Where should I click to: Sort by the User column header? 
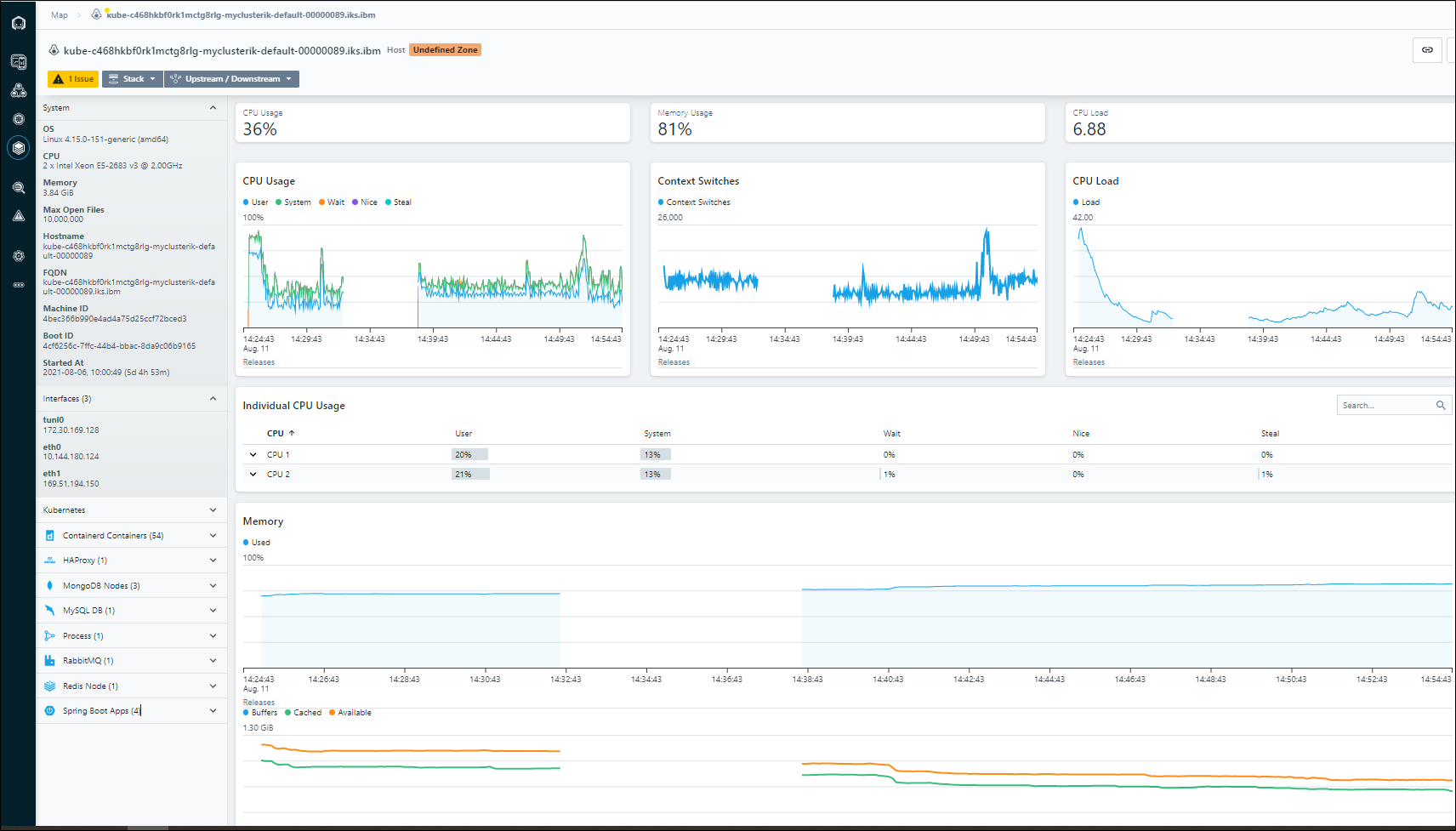464,434
